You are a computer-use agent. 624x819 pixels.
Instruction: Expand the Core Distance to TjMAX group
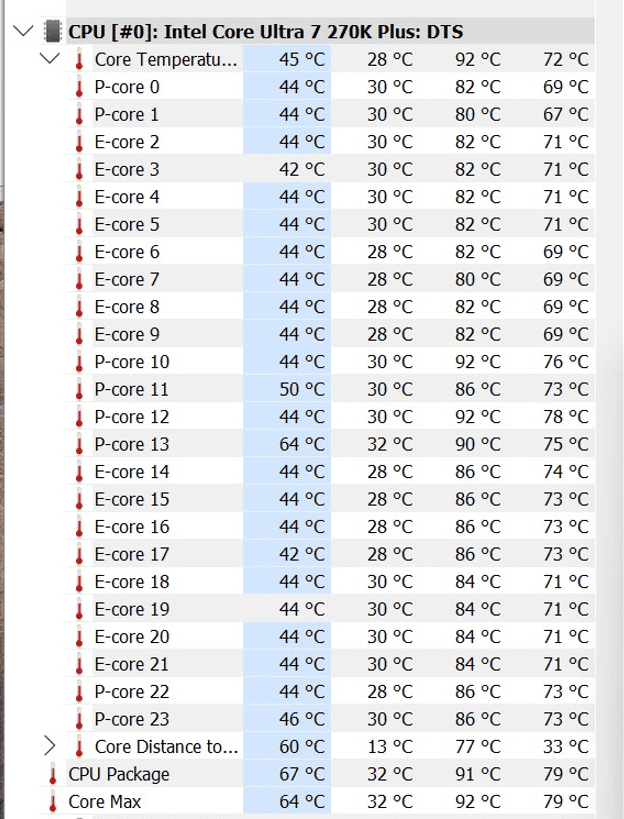point(50,746)
